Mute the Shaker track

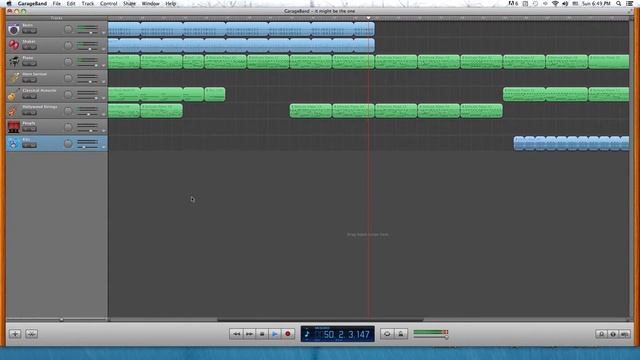[26, 47]
